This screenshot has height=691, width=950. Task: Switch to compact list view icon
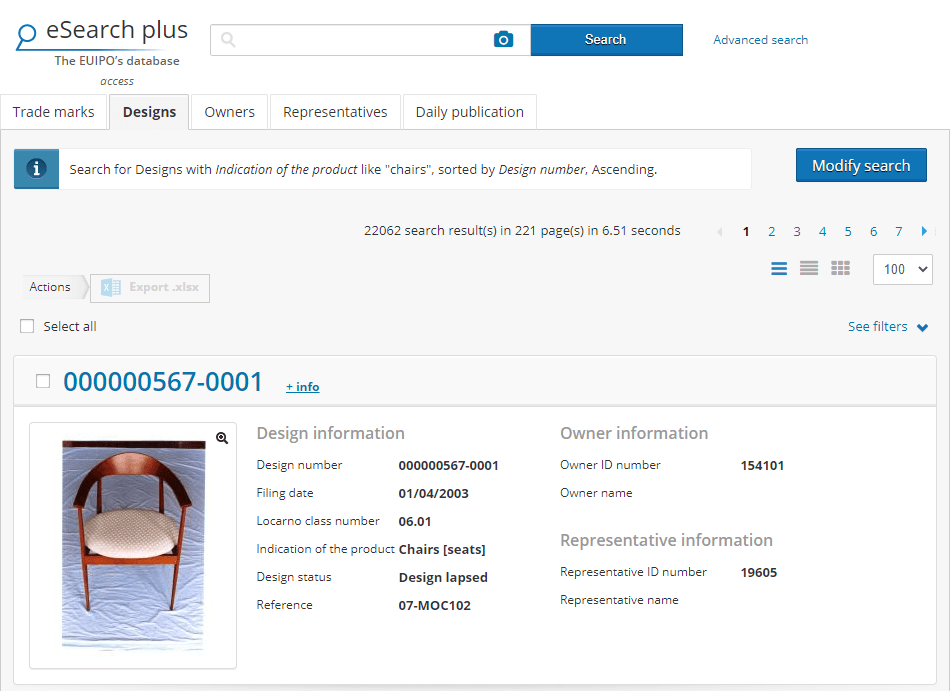809,268
